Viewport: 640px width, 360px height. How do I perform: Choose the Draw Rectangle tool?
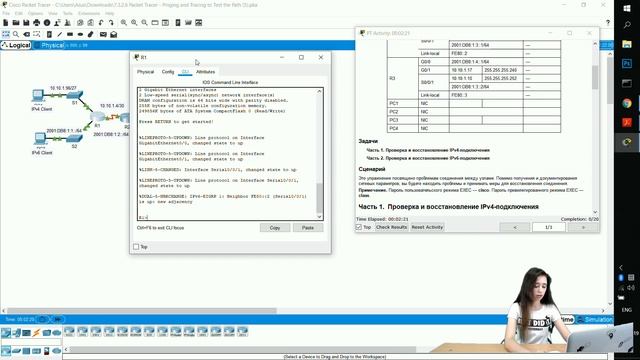[x=70, y=34]
